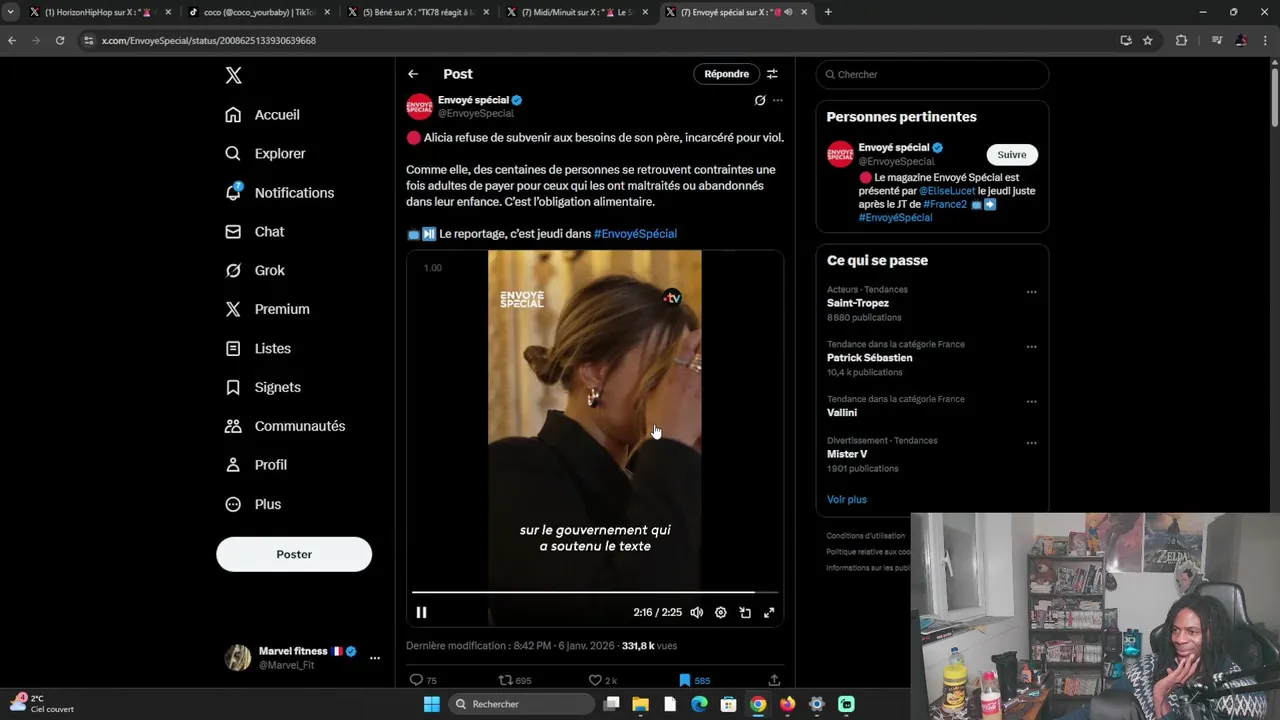This screenshot has width=1280, height=720.
Task: Open reply sorting filter icon
Action: point(772,74)
